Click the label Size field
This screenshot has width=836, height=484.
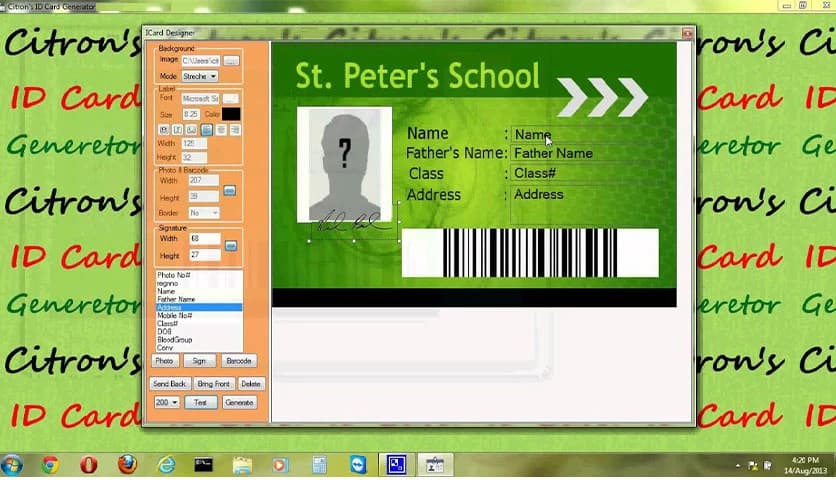(191, 114)
